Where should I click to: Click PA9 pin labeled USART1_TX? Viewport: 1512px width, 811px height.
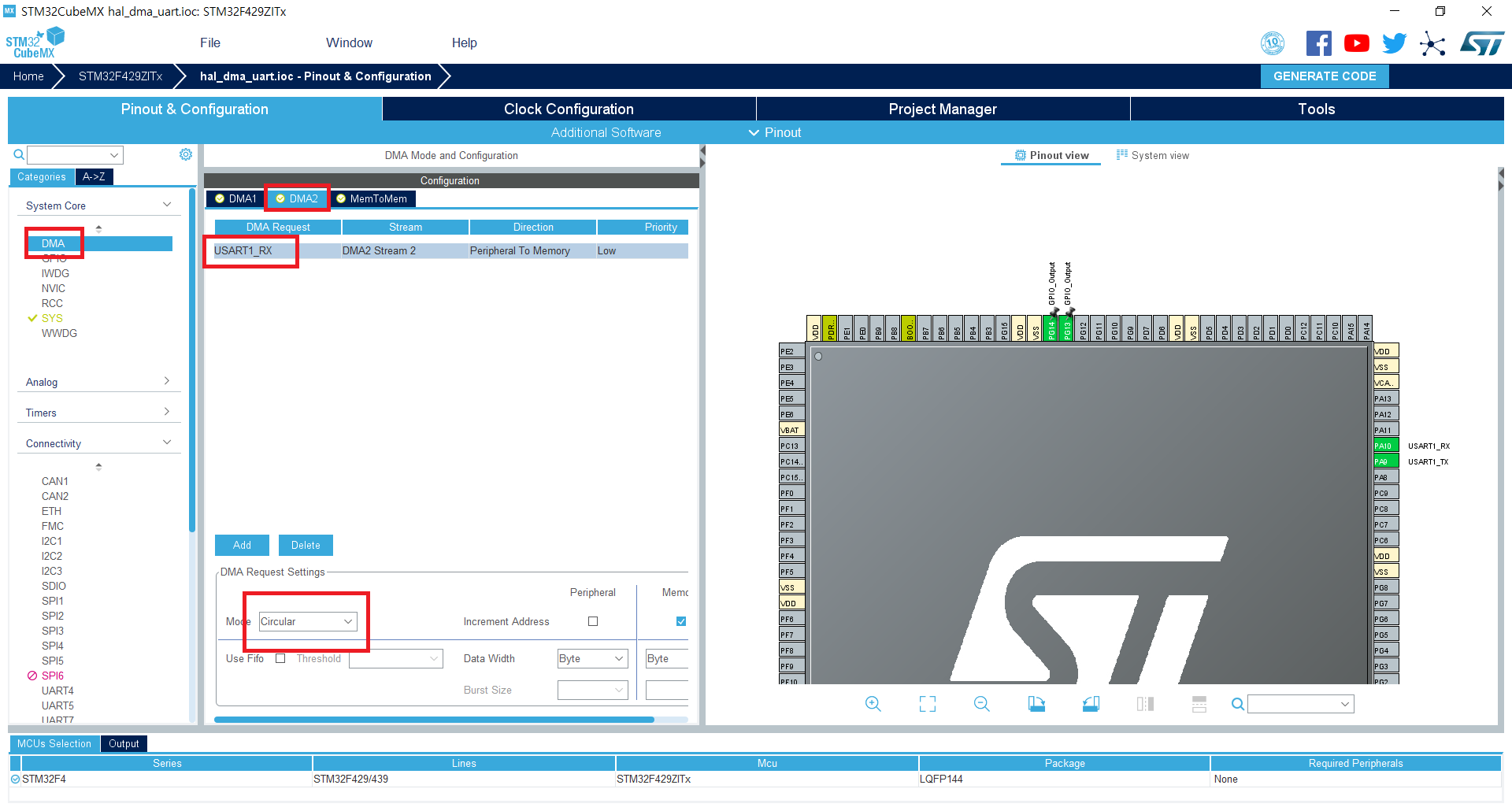coord(1386,461)
